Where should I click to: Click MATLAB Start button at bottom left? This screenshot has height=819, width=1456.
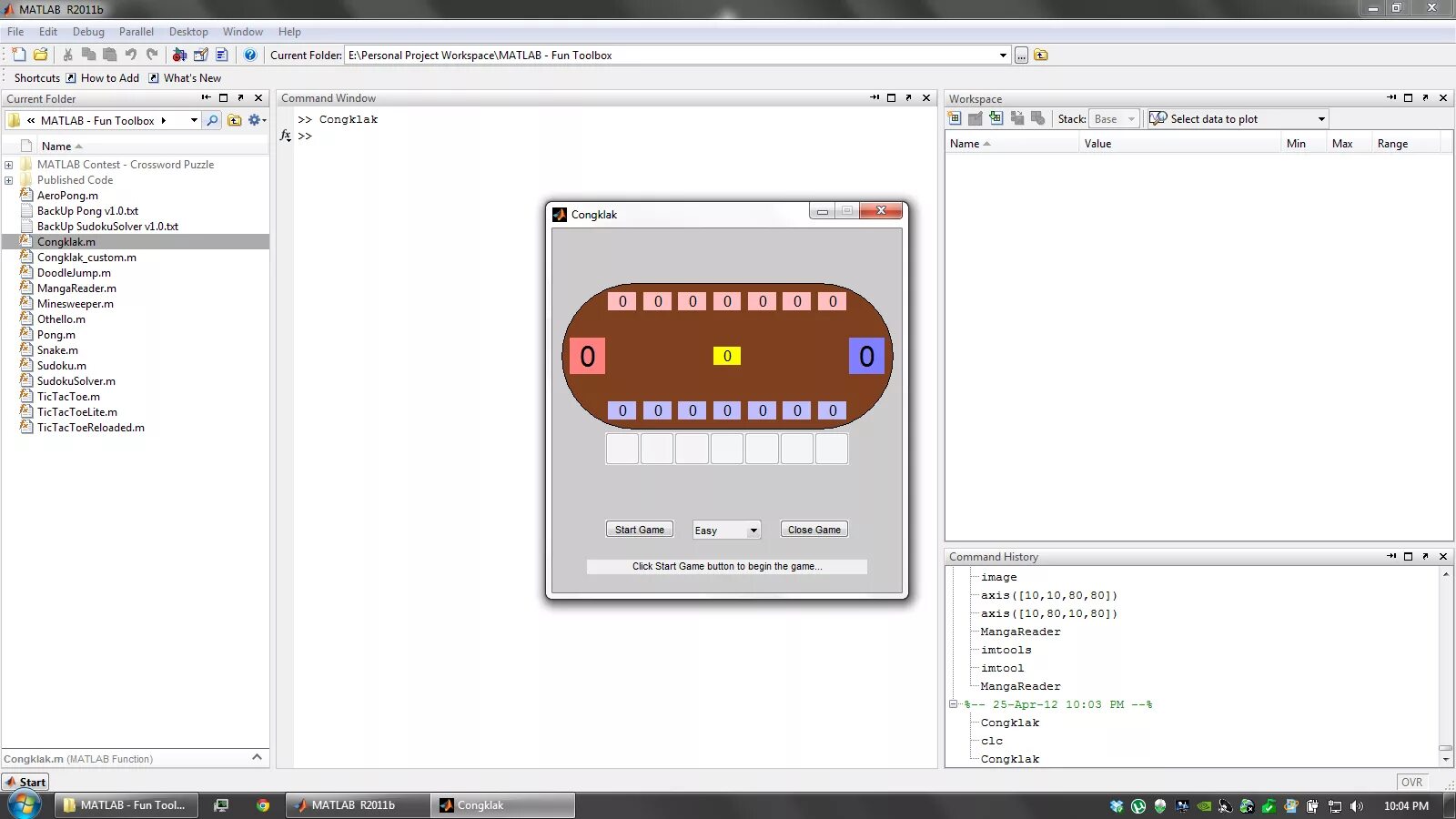[x=25, y=782]
